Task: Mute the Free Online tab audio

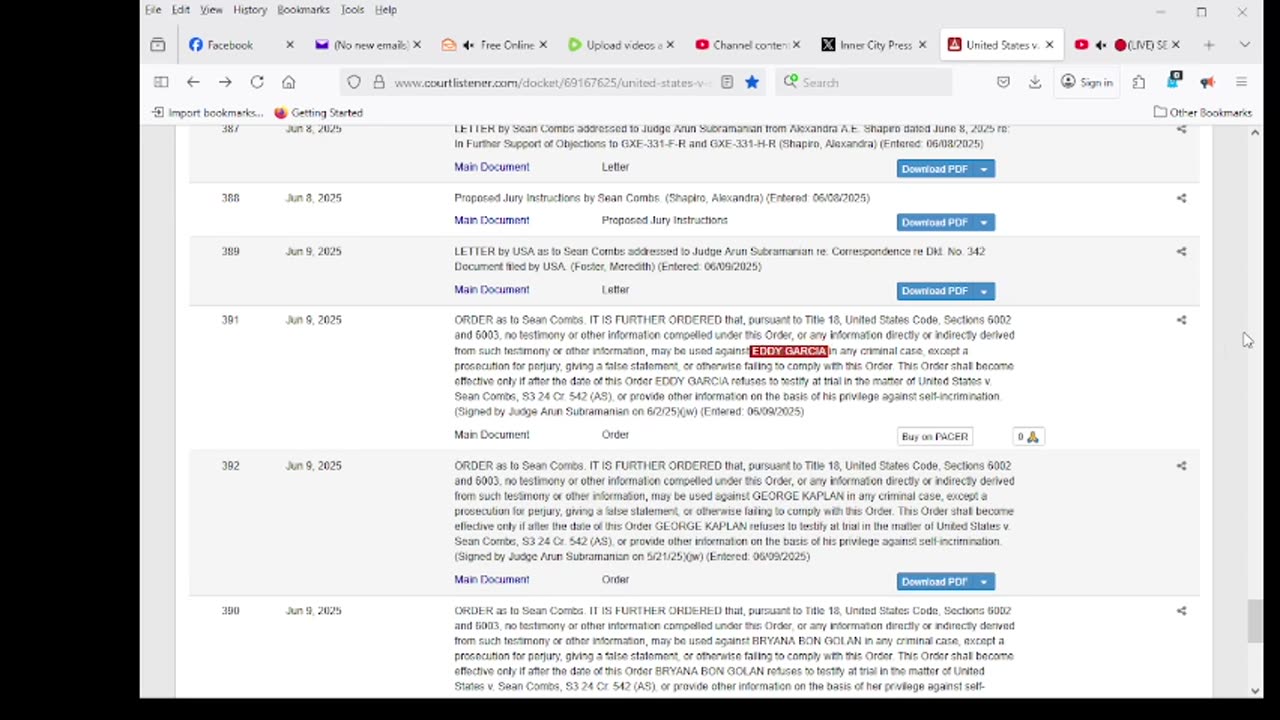Action: pos(468,45)
